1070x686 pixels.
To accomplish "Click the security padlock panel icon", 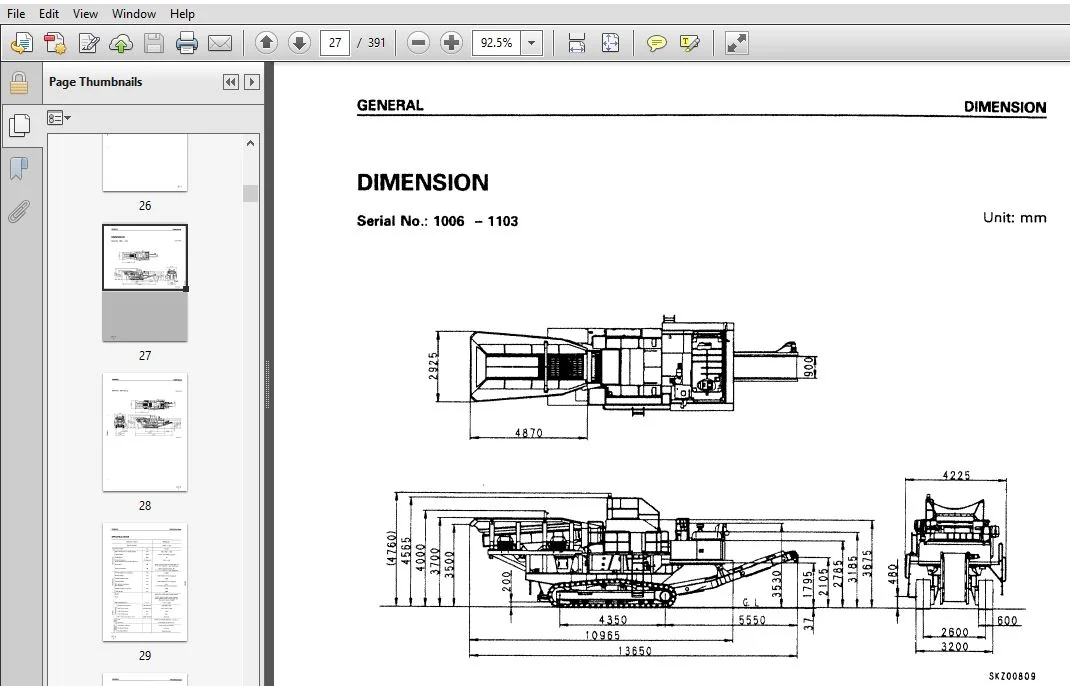I will pyautogui.click(x=19, y=83).
